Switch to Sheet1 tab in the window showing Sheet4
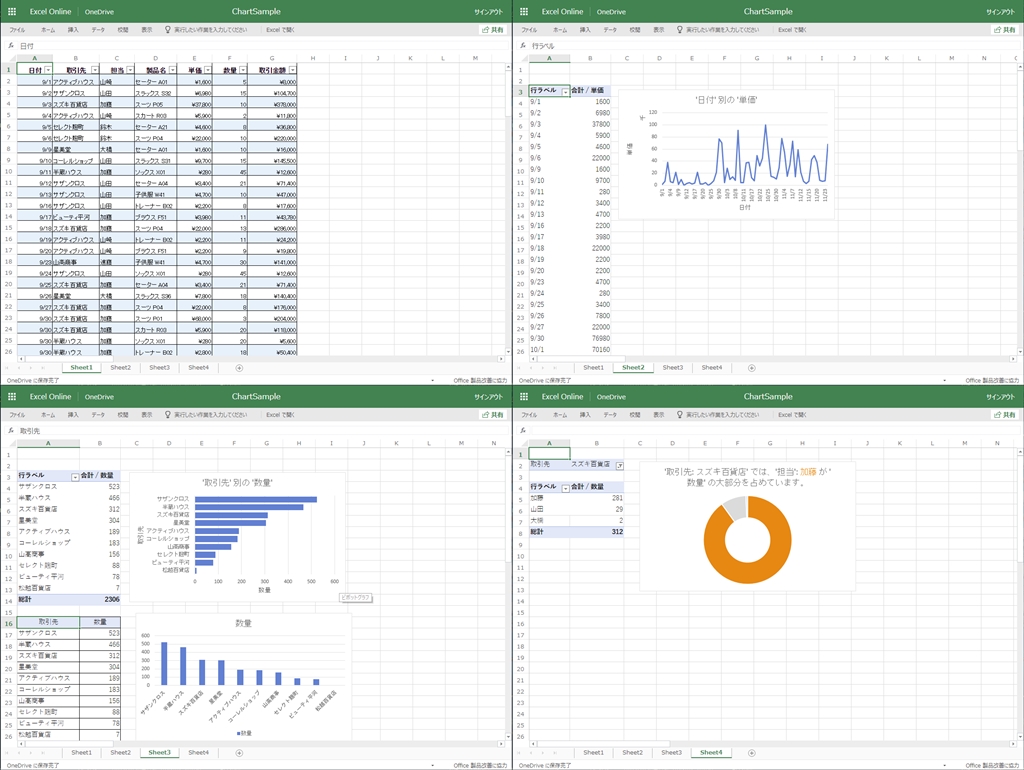Screen dimensions: 1024x770 tap(594, 752)
